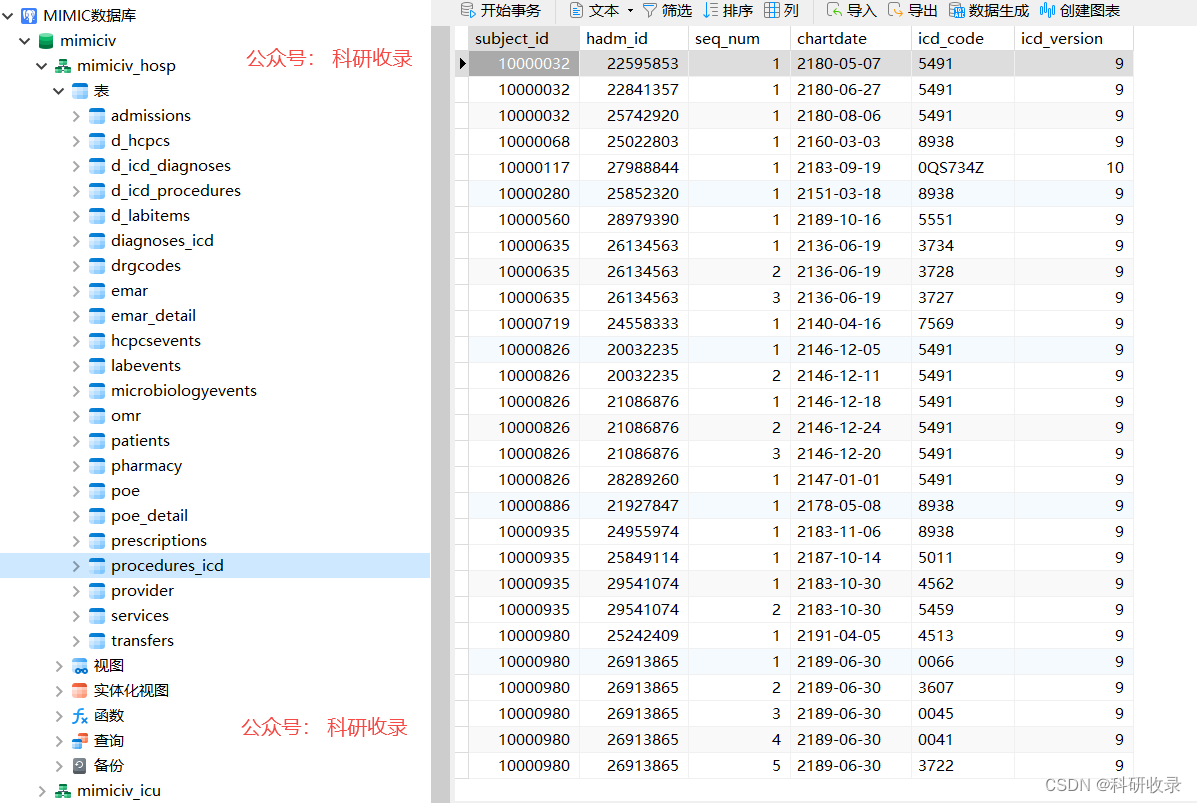Click the Import (导入) toolbar icon
This screenshot has width=1197, height=803.
point(834,10)
